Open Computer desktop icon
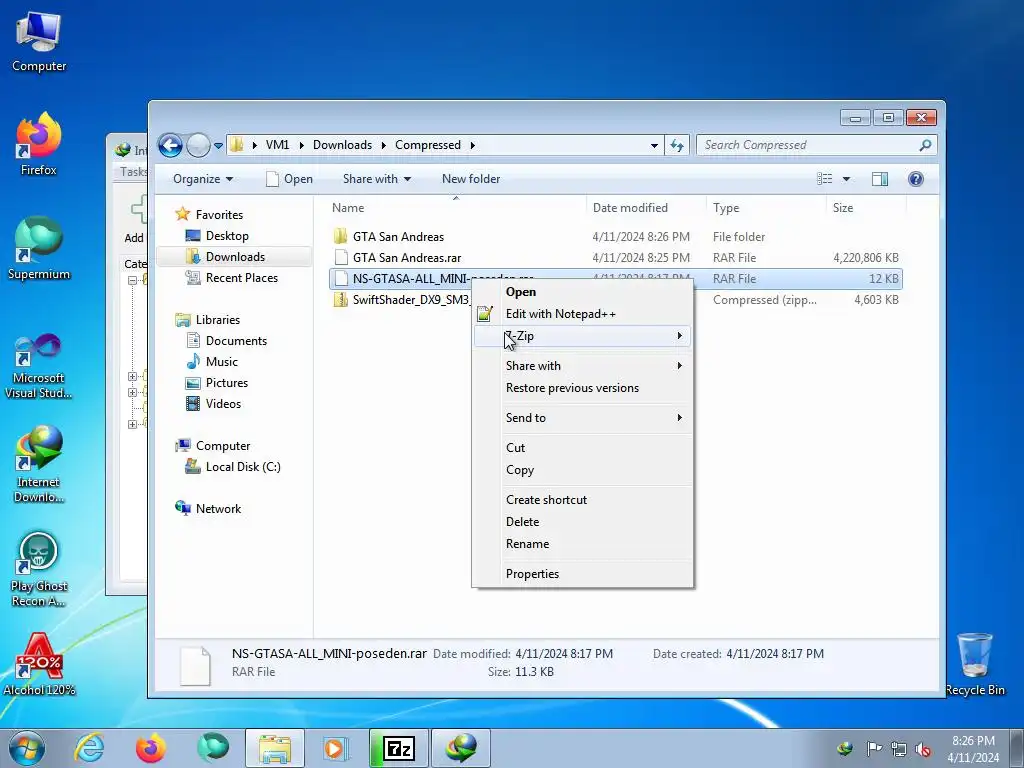 pos(39,40)
